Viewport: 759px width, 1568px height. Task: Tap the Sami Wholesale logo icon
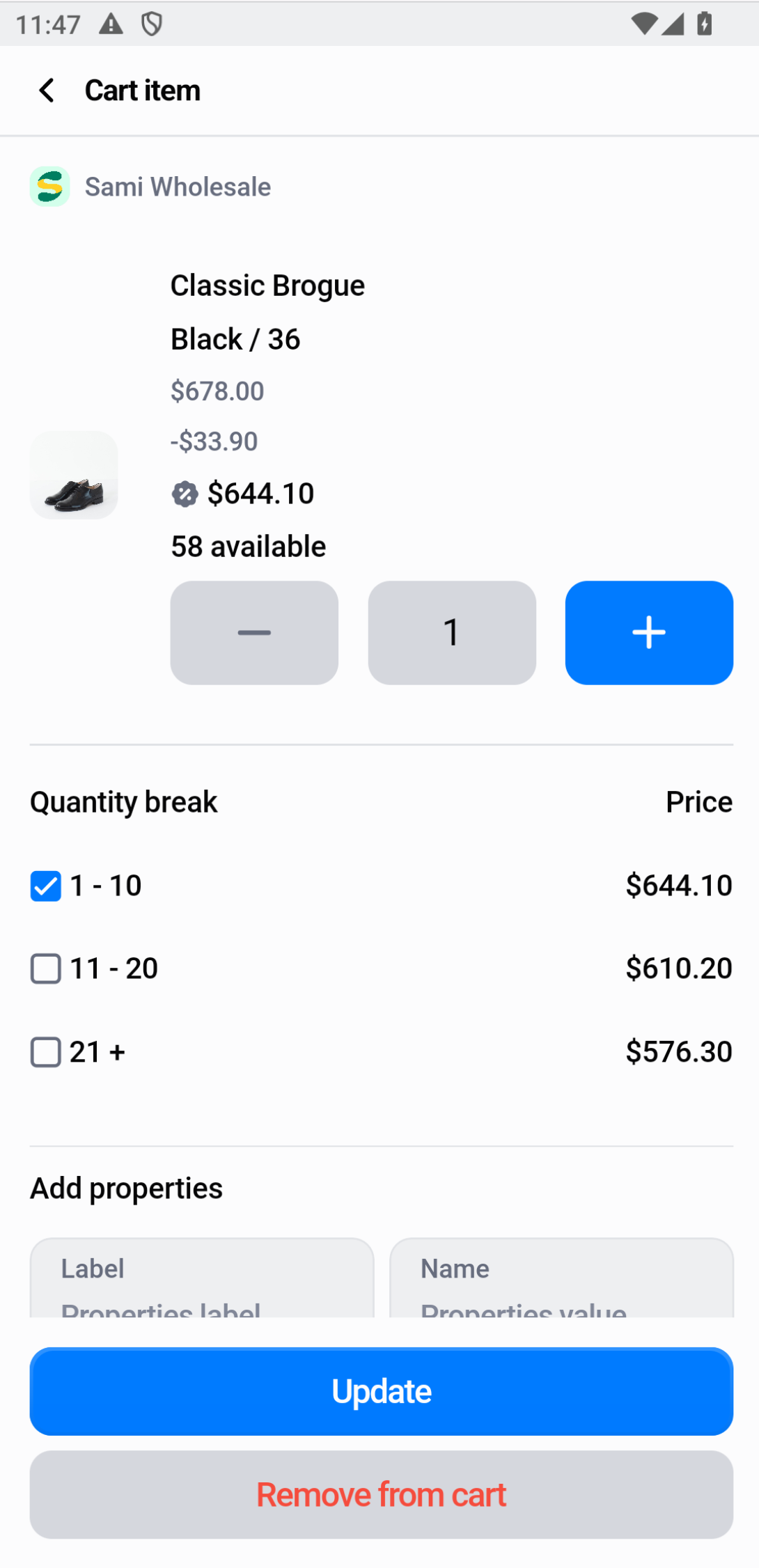pos(49,187)
